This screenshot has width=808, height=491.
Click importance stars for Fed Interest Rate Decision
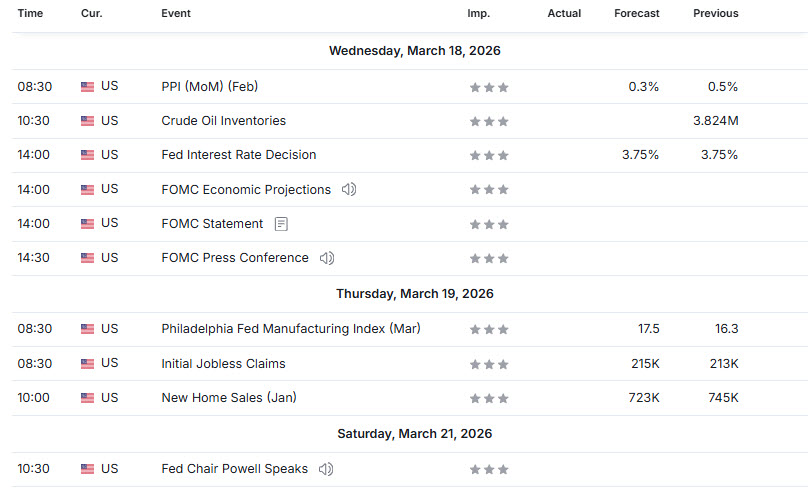[489, 156]
